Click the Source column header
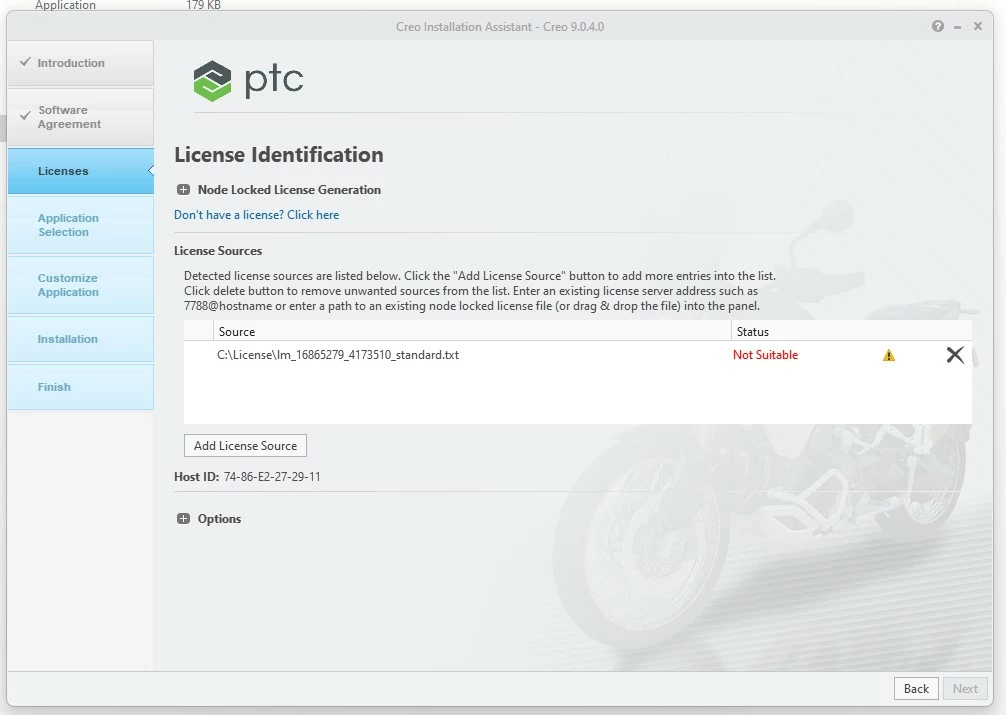This screenshot has height=715, width=1006. point(472,332)
